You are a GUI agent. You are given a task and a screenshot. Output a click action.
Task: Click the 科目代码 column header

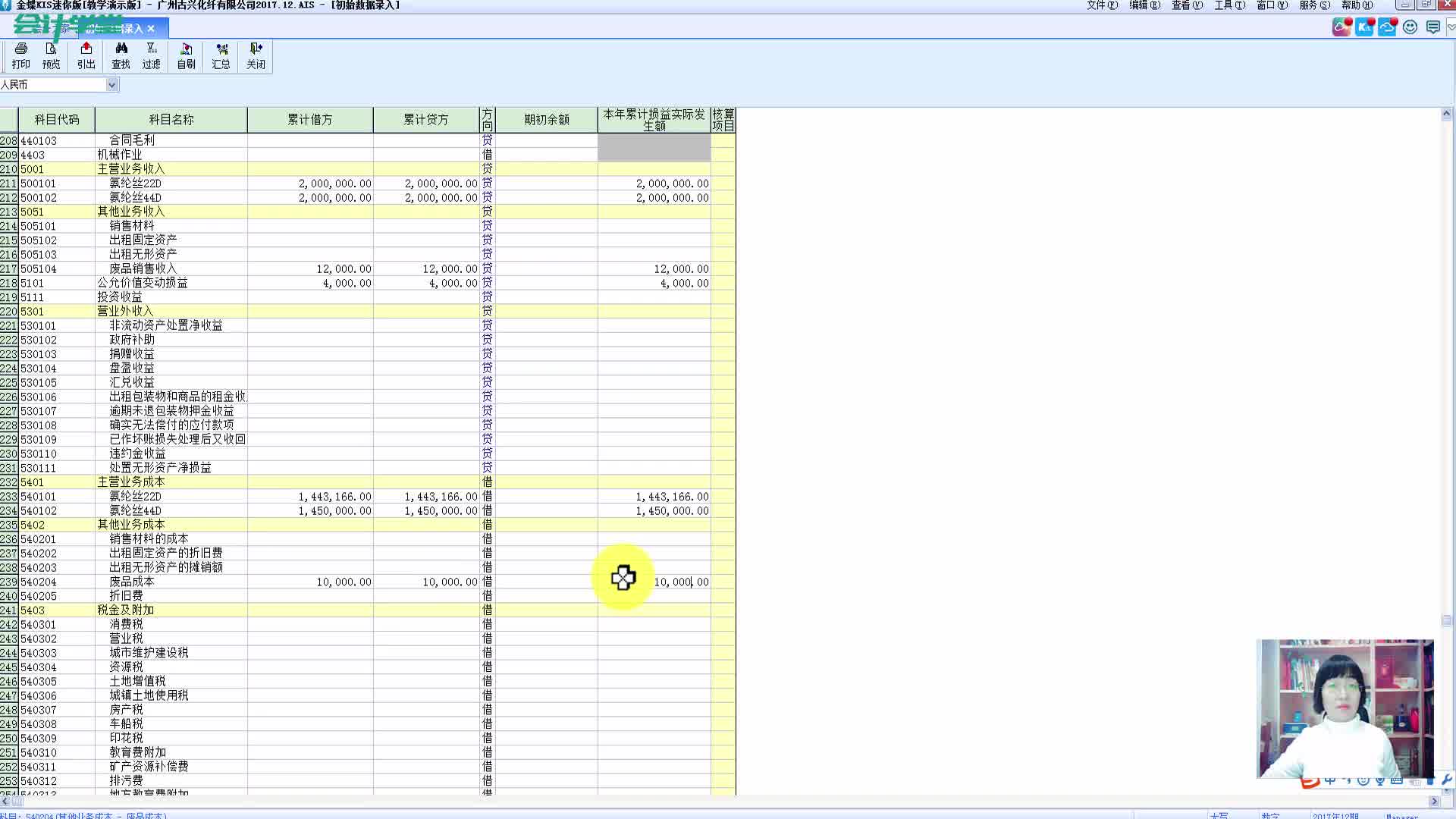[x=57, y=120]
